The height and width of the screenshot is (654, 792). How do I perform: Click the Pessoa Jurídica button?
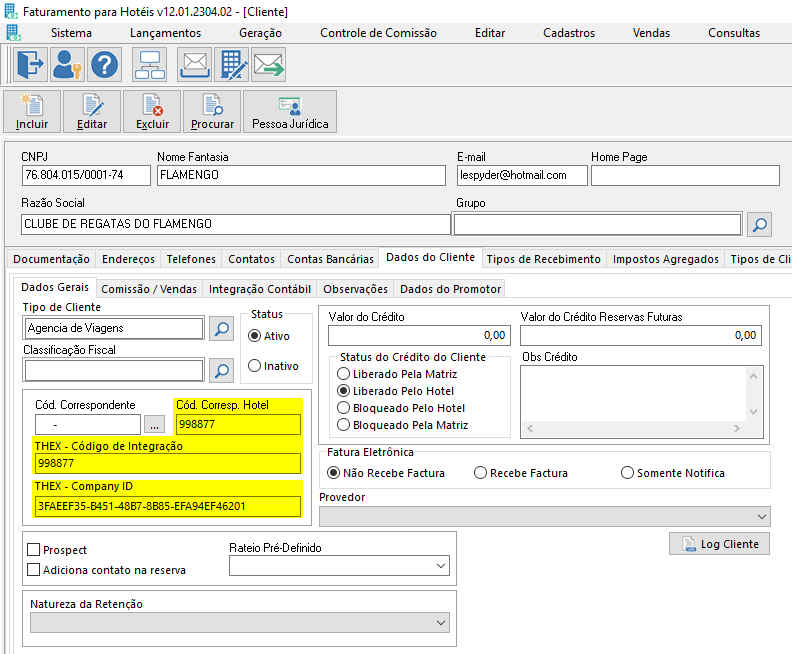(x=290, y=112)
